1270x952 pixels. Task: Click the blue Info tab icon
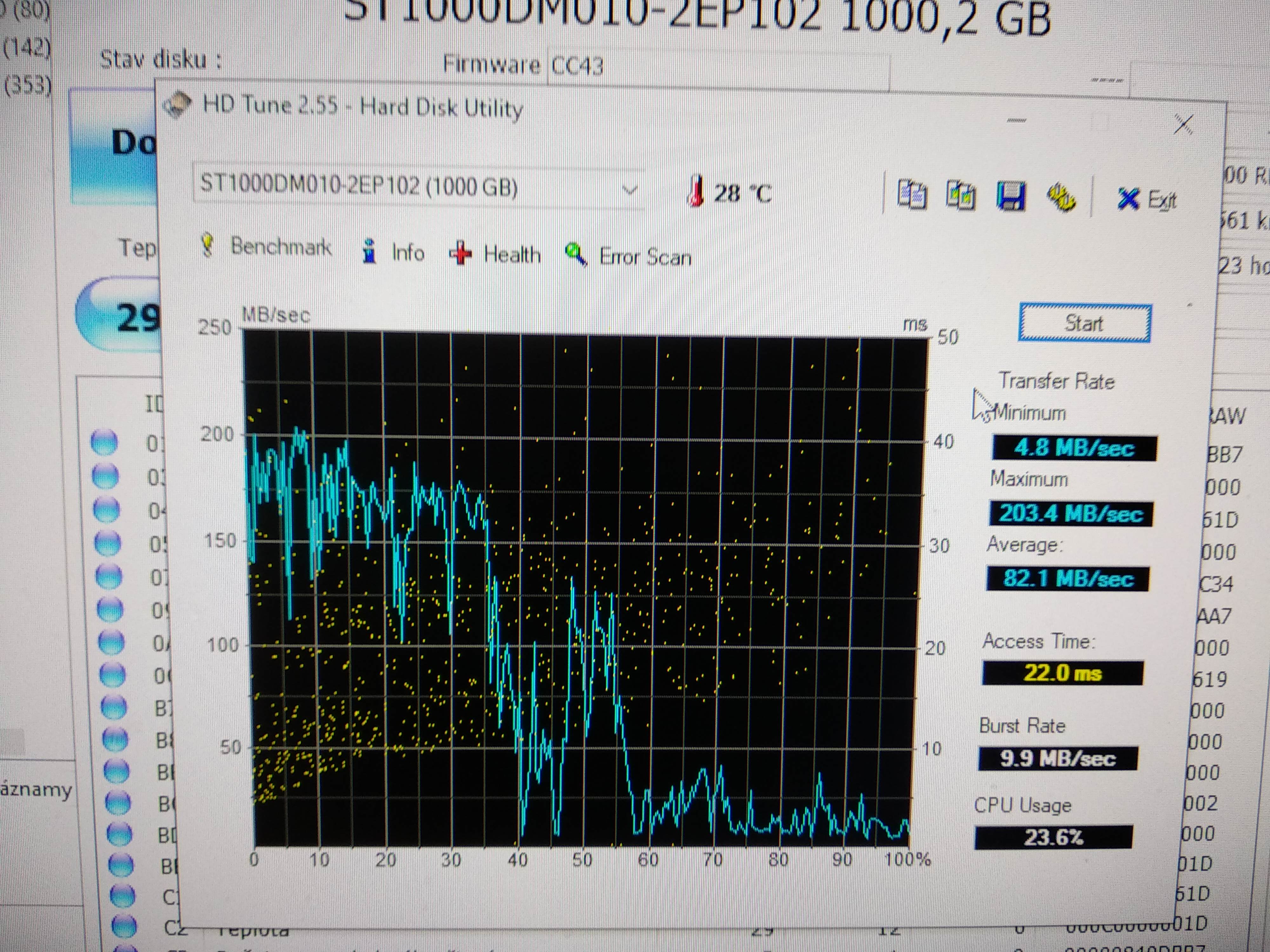point(370,251)
